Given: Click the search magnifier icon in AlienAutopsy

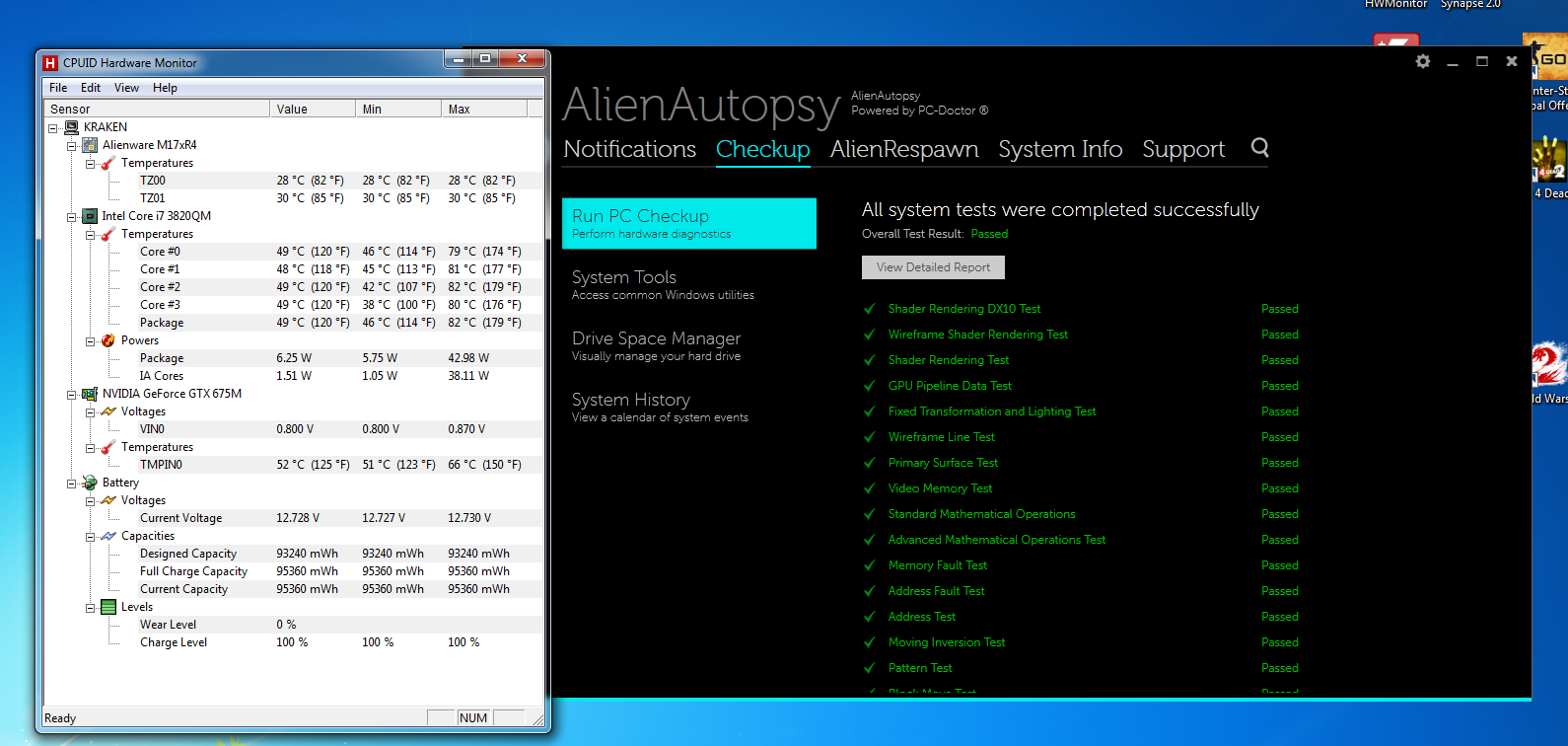Looking at the screenshot, I should (1259, 148).
